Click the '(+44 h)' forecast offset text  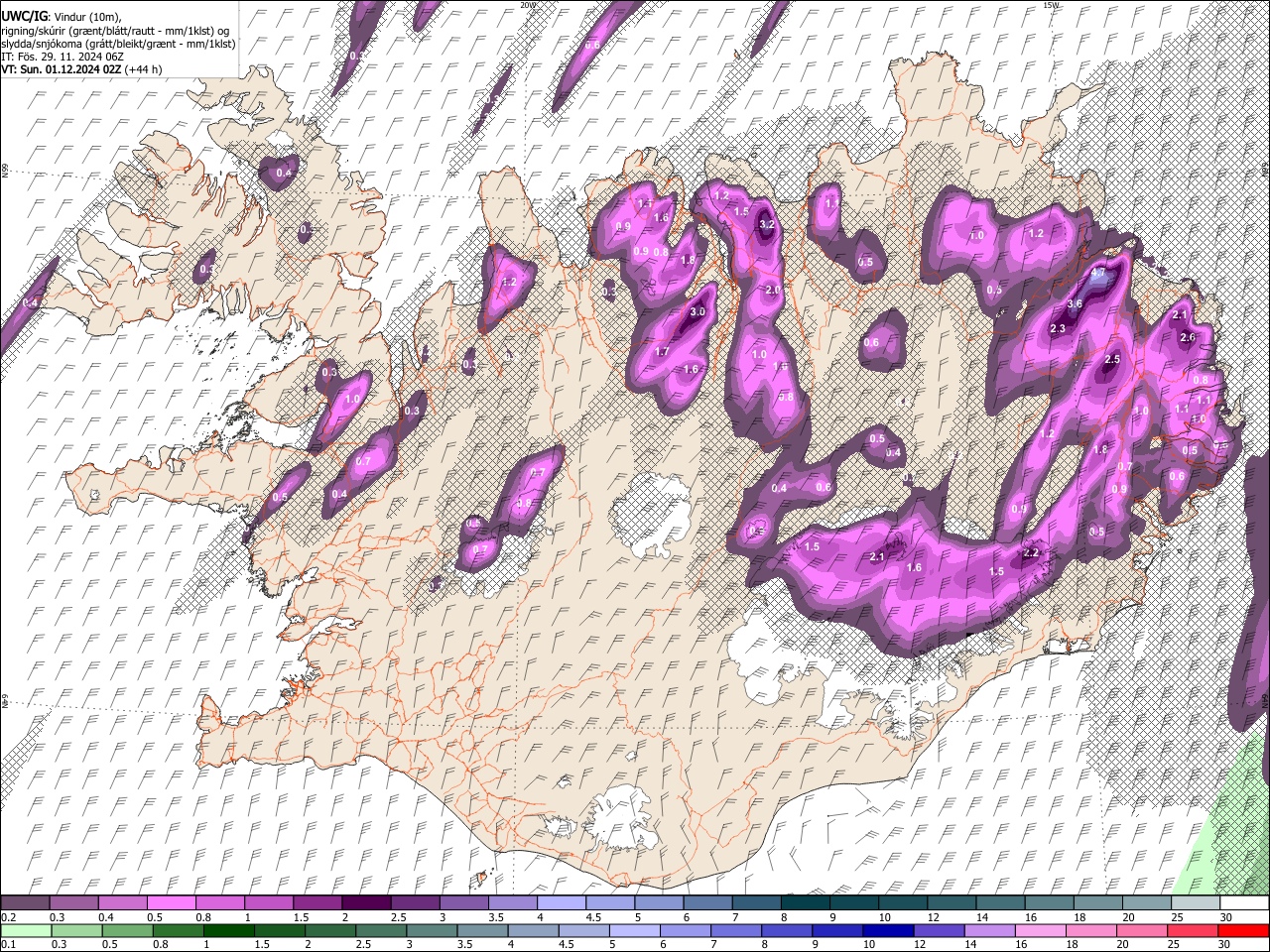tap(144, 69)
